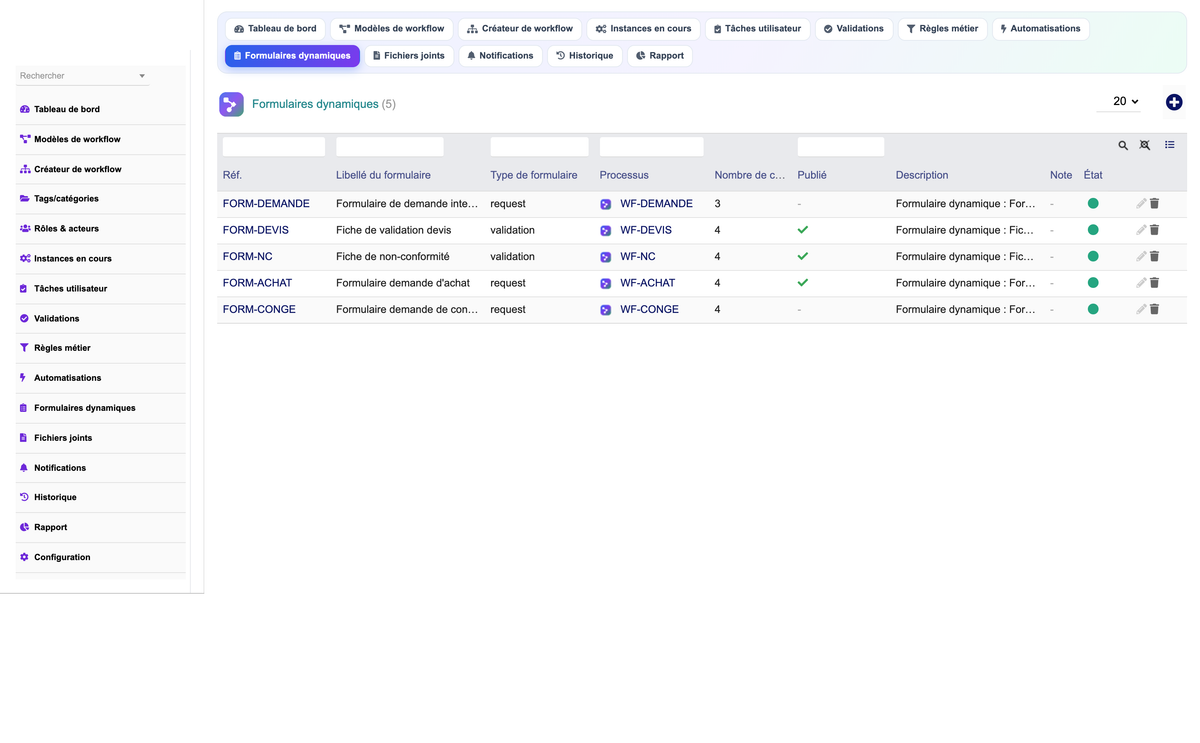Viewport: 1200px width, 743px height.
Task: Select the Validations tab
Action: tap(854, 29)
